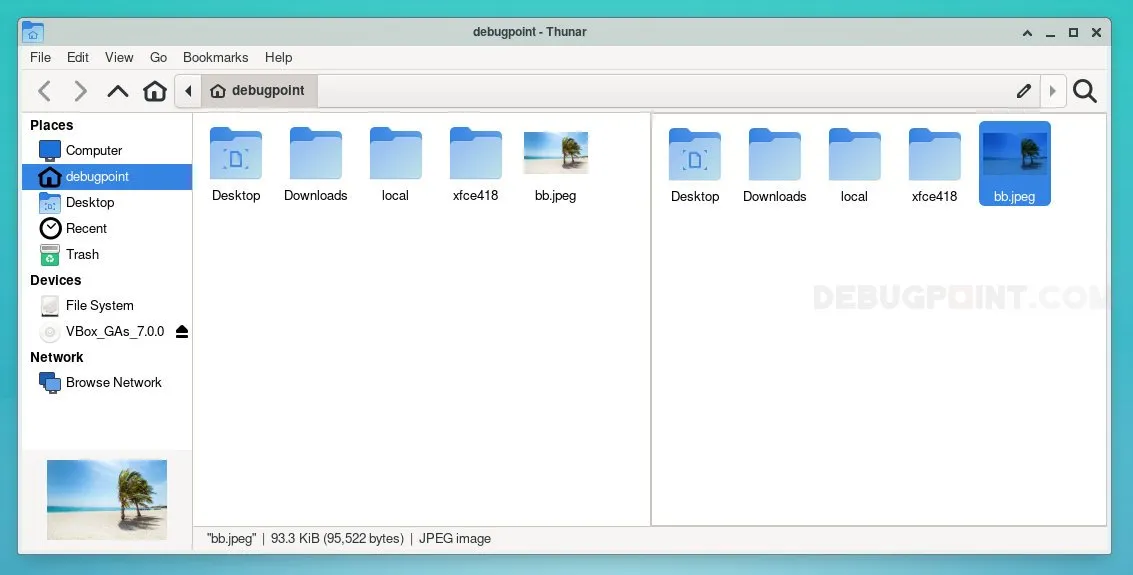Click the debugpoint path bar button

pos(259,91)
